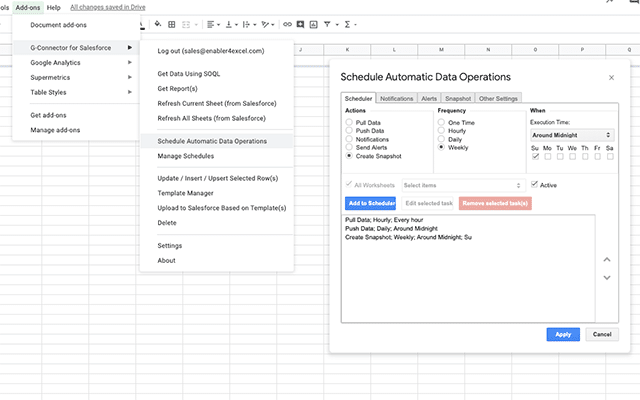Uncheck the Sunday checkbox
640x400 pixels.
pos(536,156)
